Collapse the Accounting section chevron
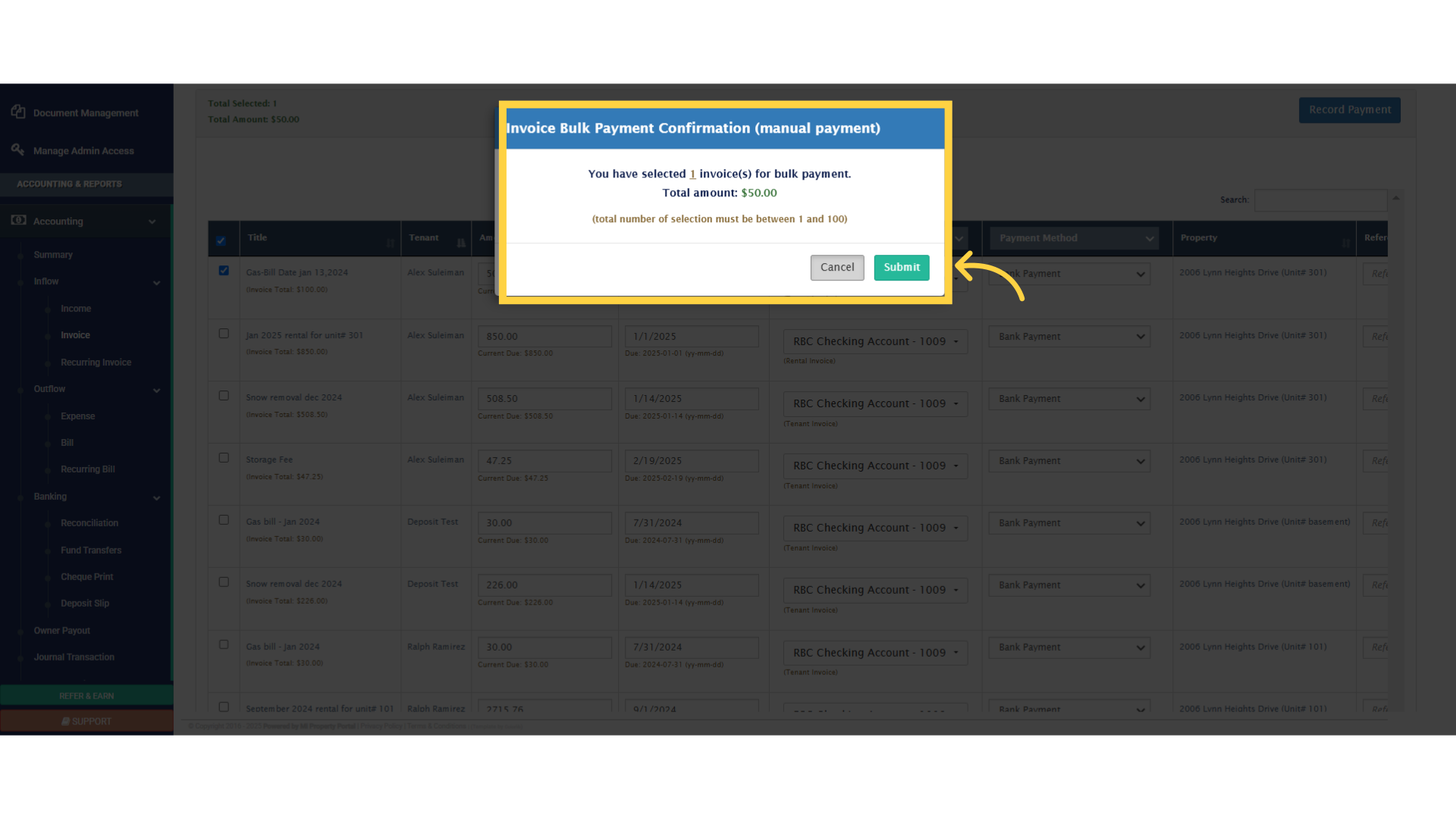 click(152, 221)
